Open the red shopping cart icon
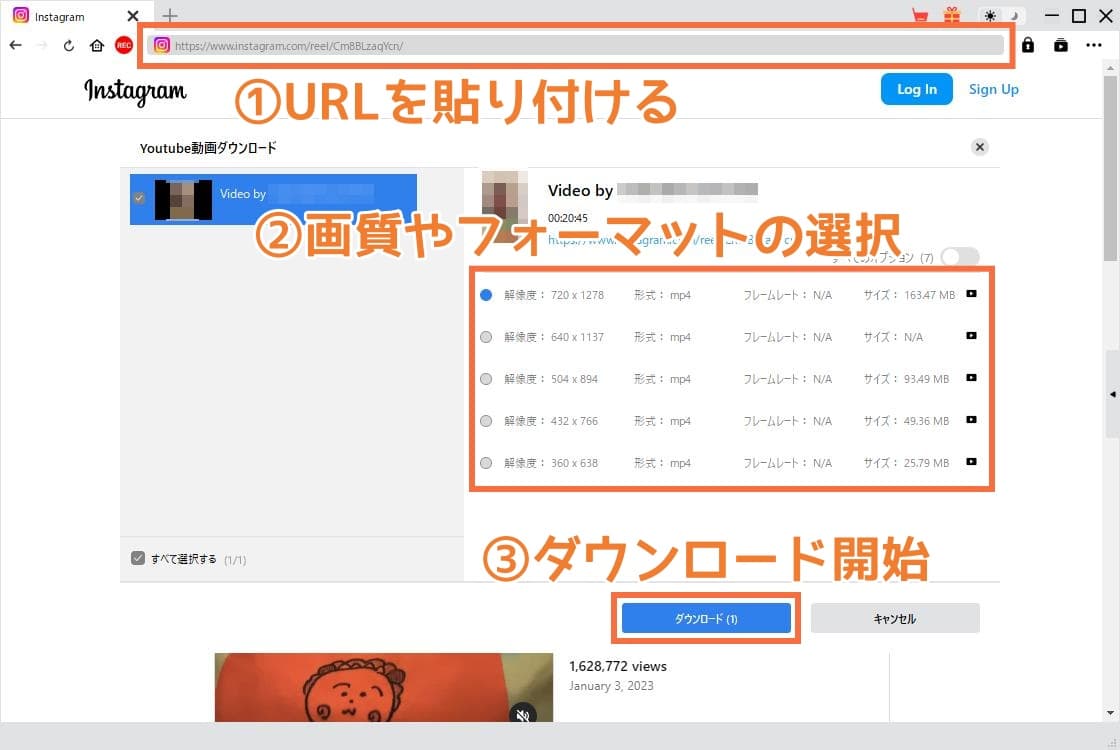The width and height of the screenshot is (1120, 750). click(x=920, y=16)
